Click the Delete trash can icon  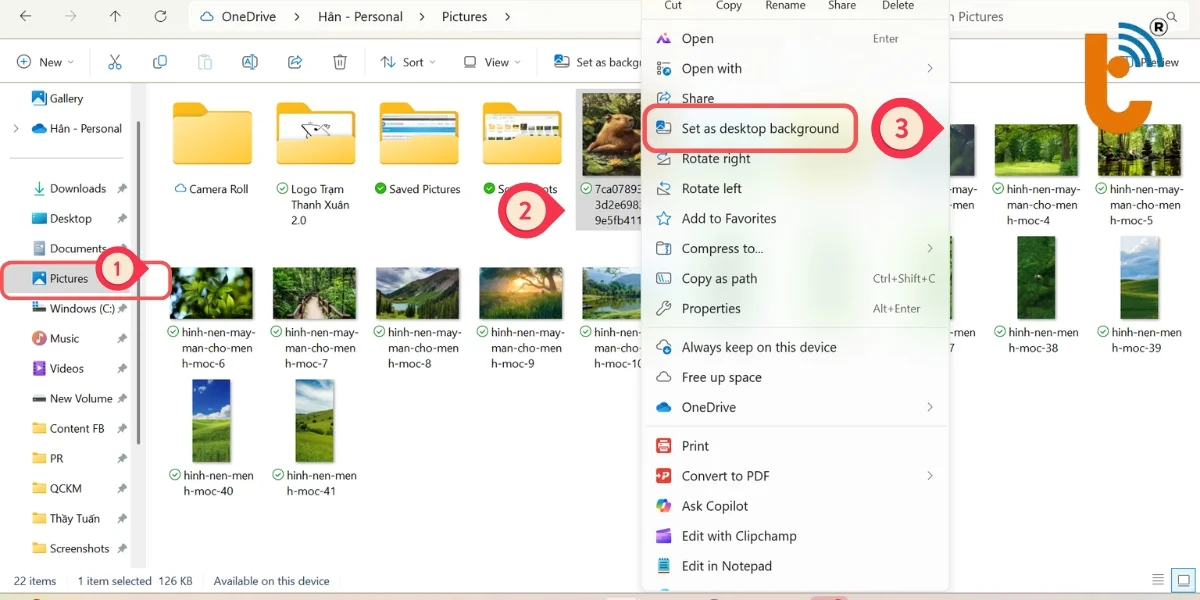pyautogui.click(x=340, y=62)
